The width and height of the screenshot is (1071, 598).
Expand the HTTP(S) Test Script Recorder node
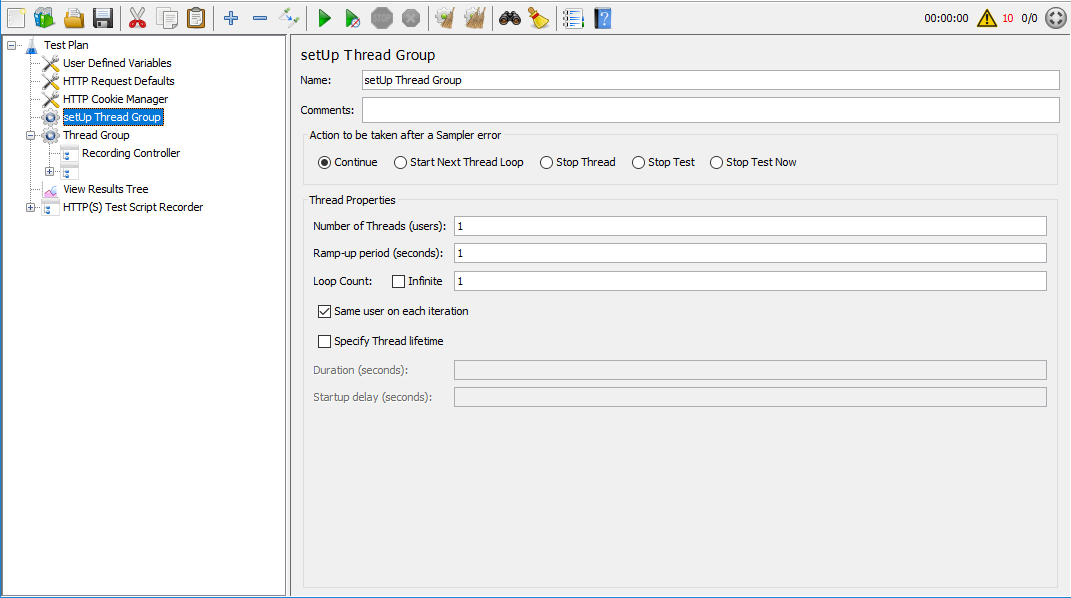click(30, 207)
